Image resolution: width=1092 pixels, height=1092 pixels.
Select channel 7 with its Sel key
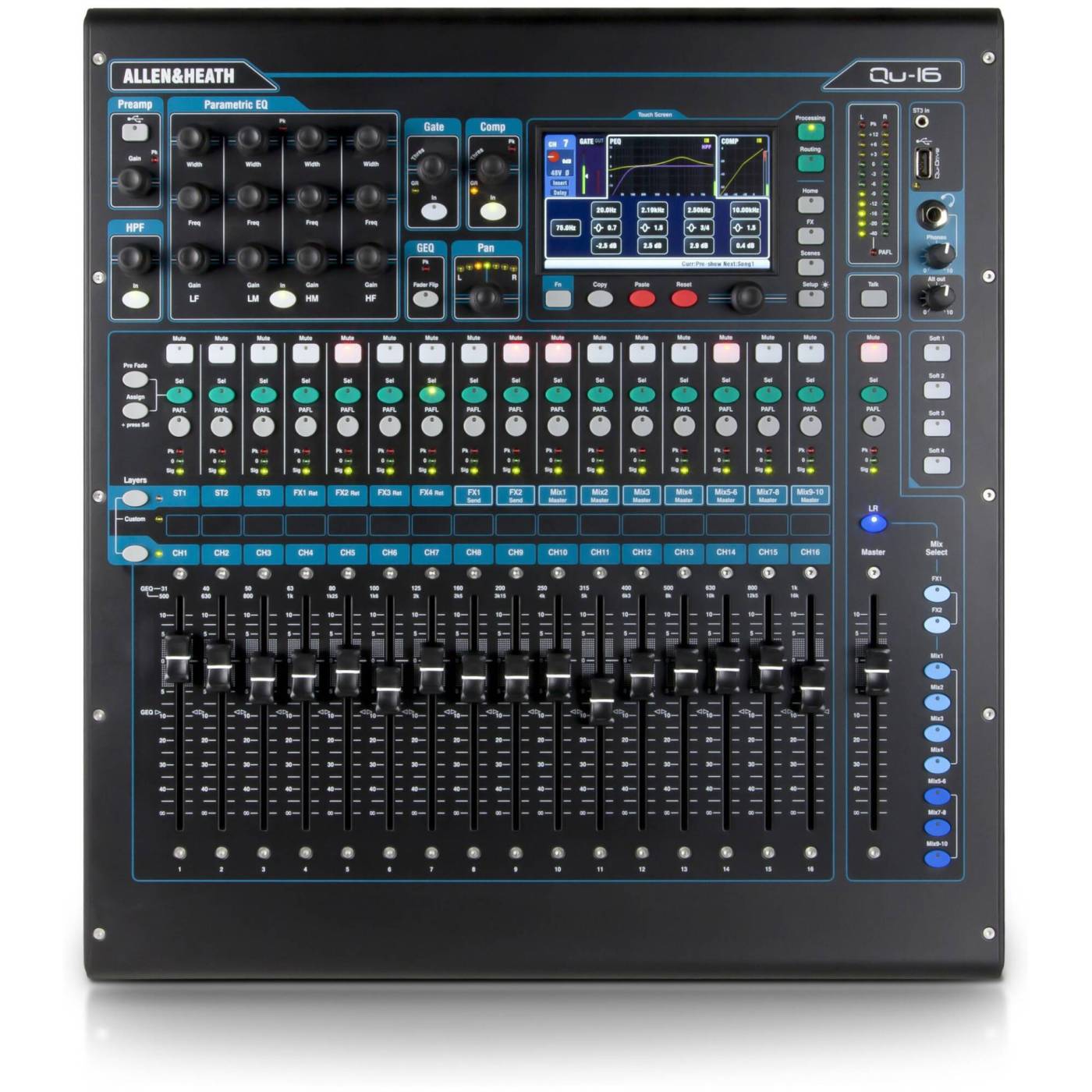[x=431, y=394]
